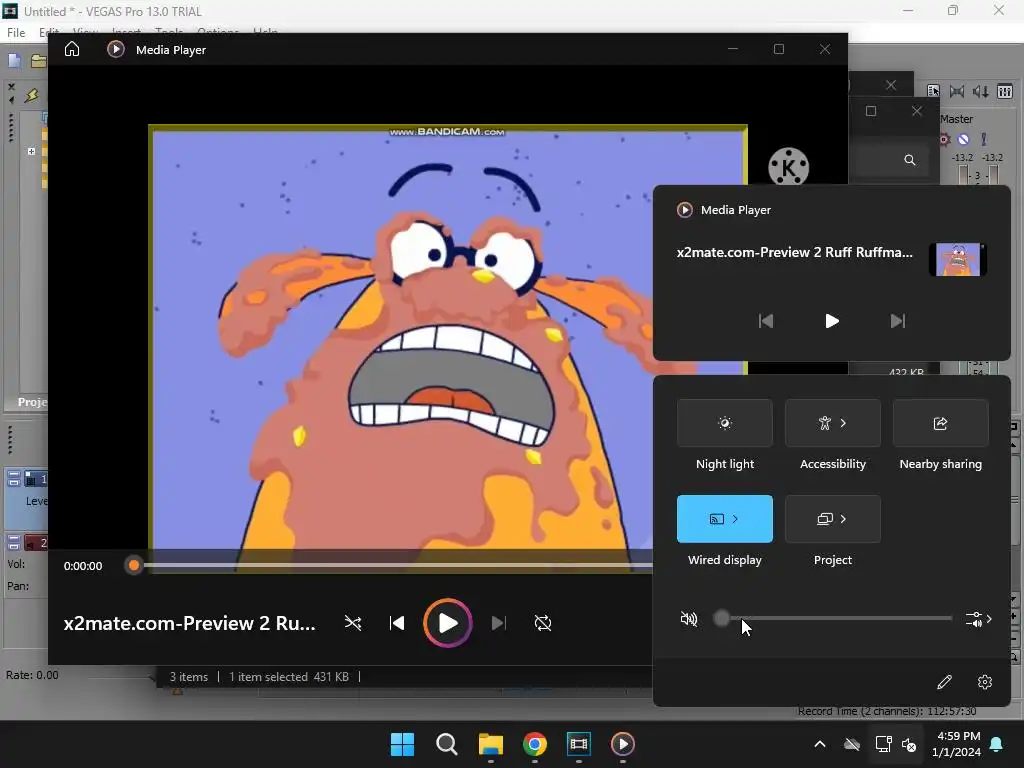Click the Open folder icon in VEGAS toolbar

point(39,61)
